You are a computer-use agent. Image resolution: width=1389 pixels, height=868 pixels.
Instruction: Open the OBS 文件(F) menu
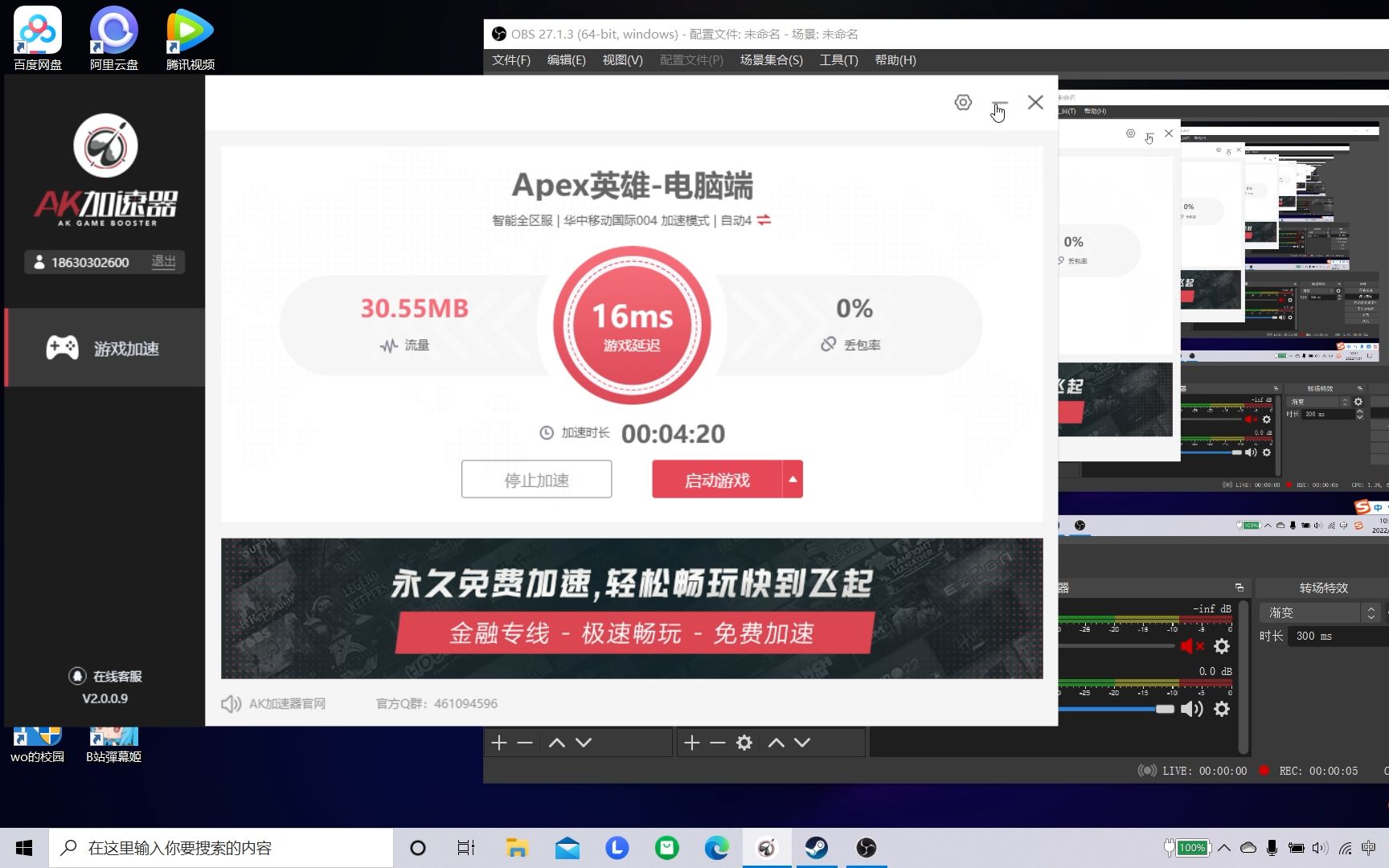(x=511, y=60)
